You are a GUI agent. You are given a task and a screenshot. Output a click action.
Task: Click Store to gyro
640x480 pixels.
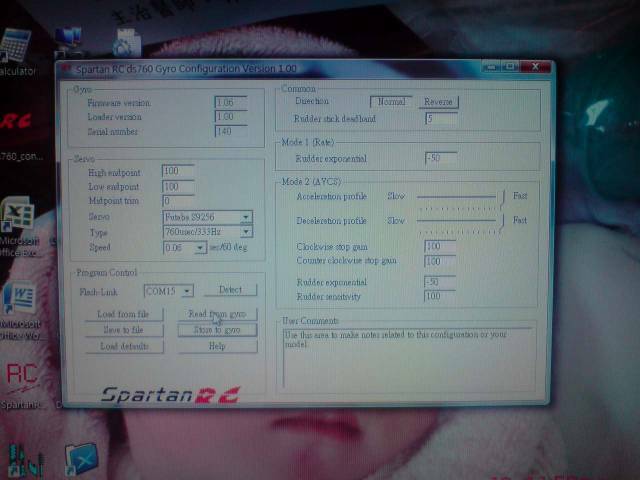(x=217, y=330)
